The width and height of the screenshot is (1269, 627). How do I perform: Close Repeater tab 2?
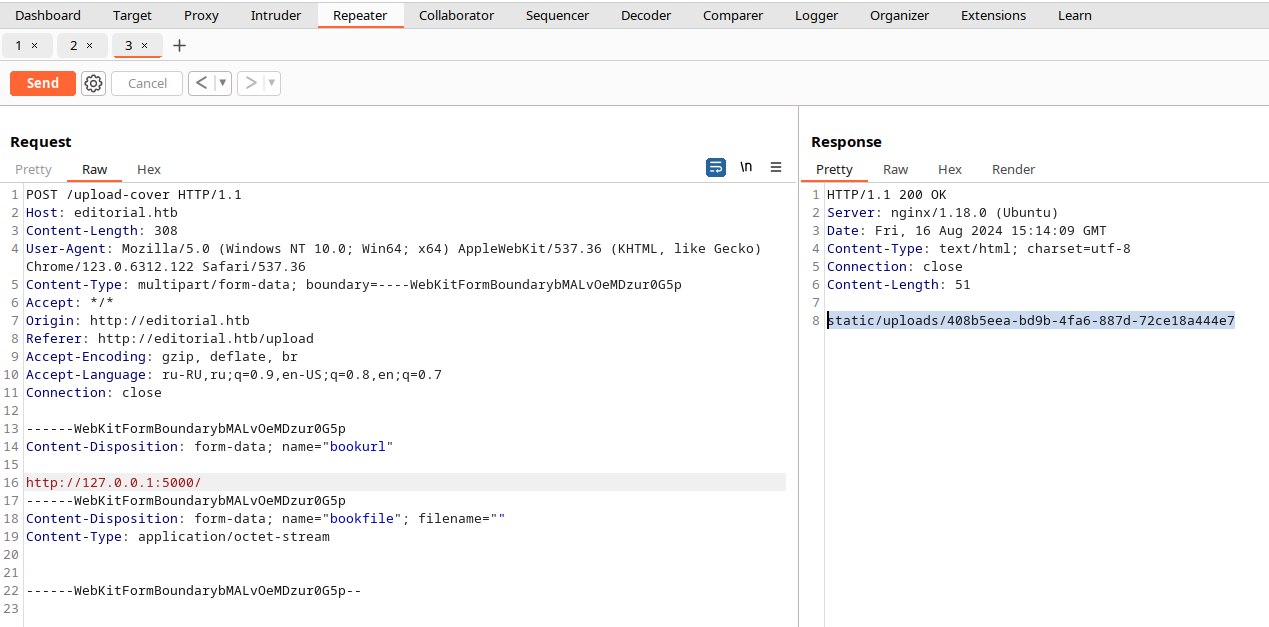point(89,46)
